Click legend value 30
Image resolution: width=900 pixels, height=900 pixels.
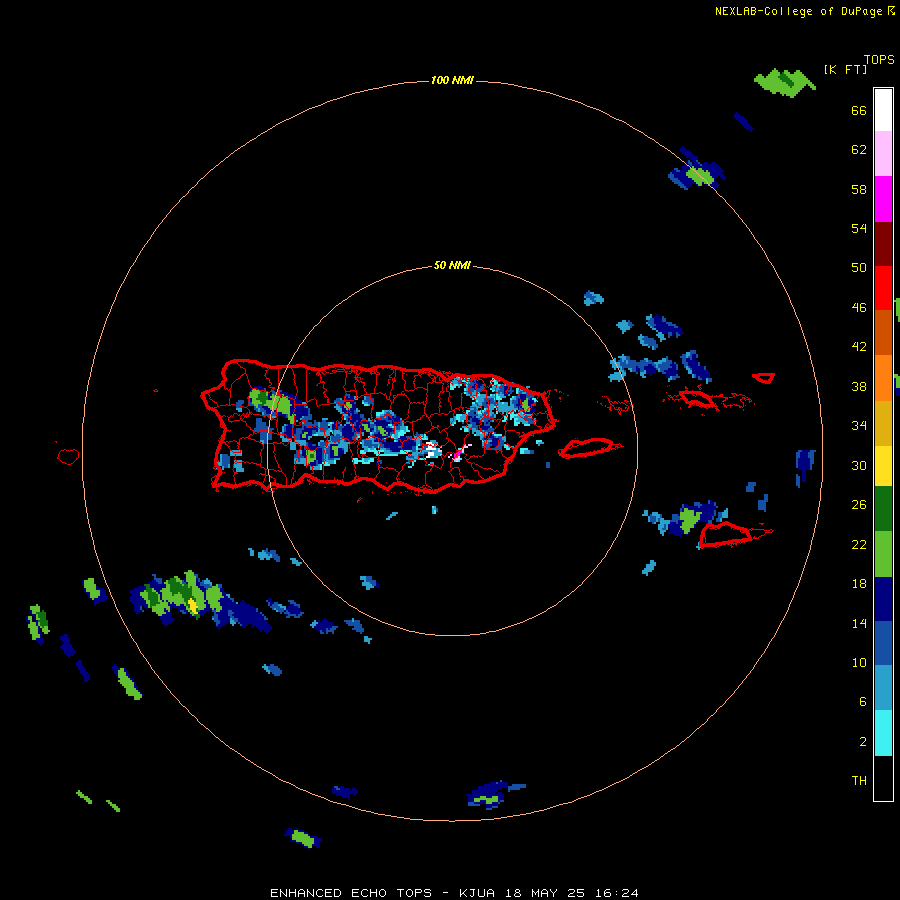tap(859, 465)
